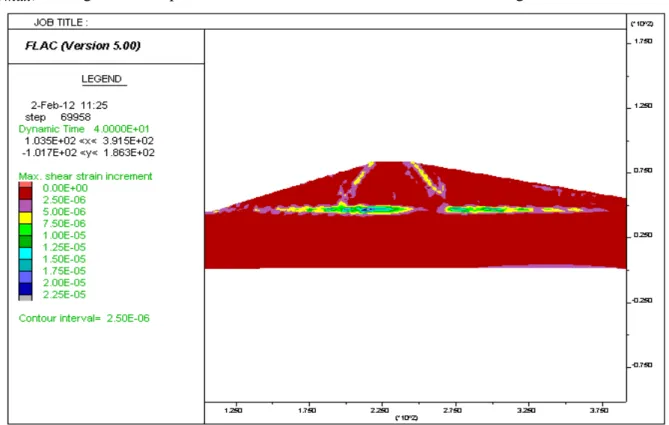Viewport: 669px width, 425px height.
Task: Click the grey swatch at legend scale bottom
Action: click(25, 298)
